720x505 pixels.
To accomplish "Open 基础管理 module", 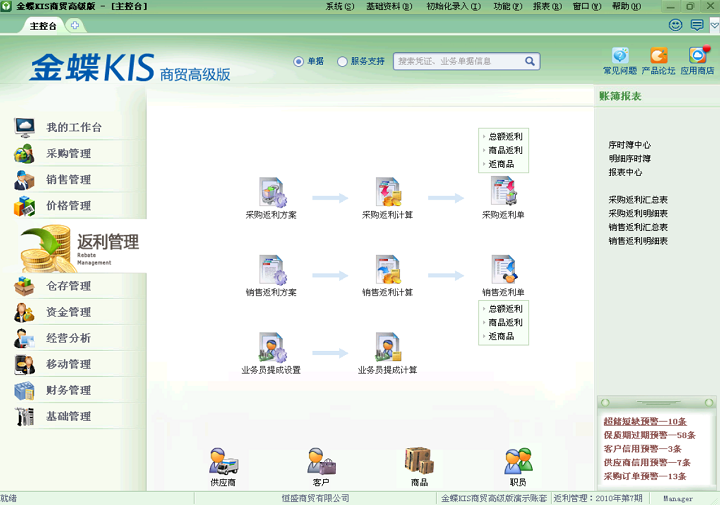I will [x=69, y=417].
